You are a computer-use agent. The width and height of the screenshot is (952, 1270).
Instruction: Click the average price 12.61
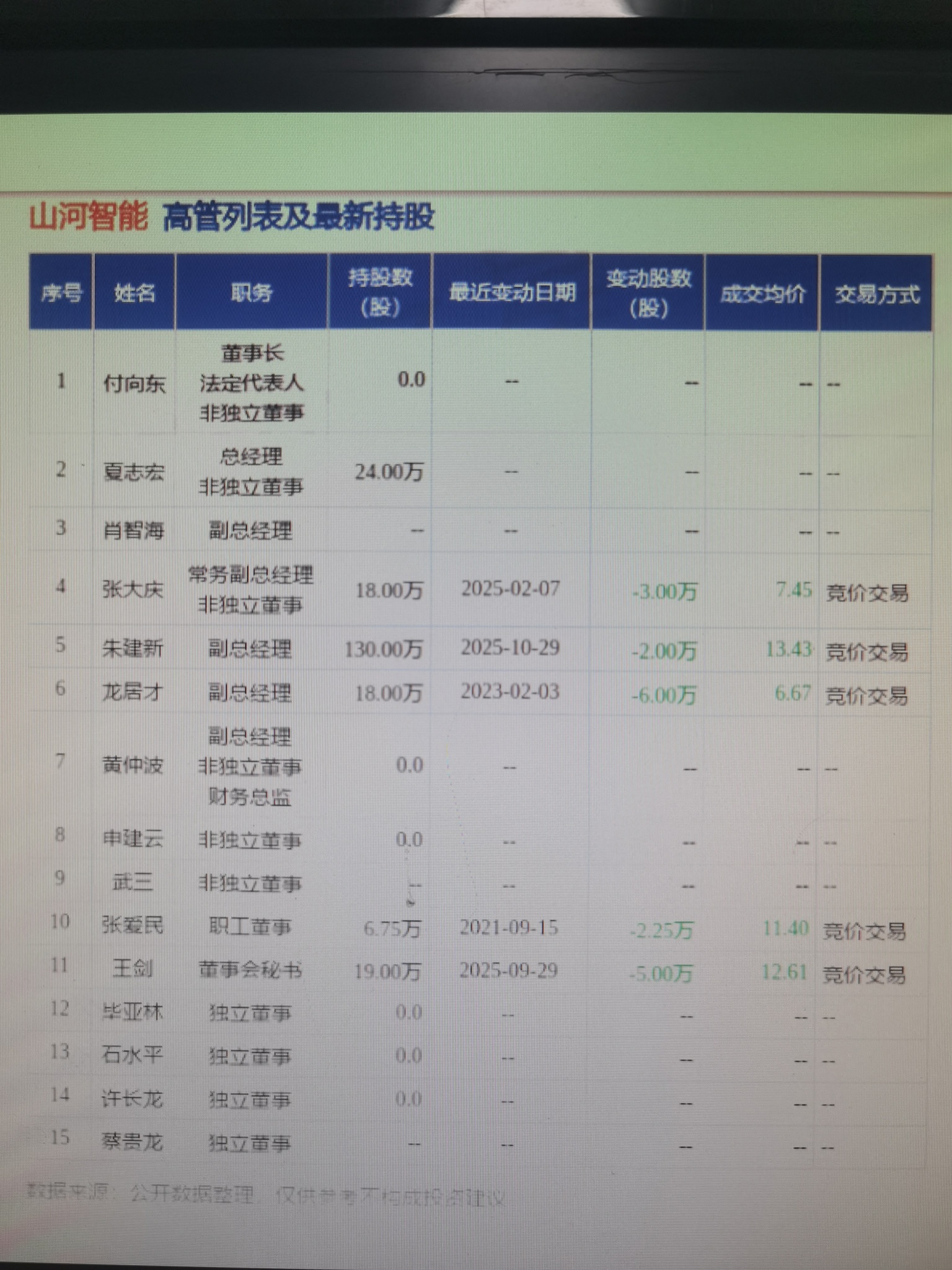[784, 972]
